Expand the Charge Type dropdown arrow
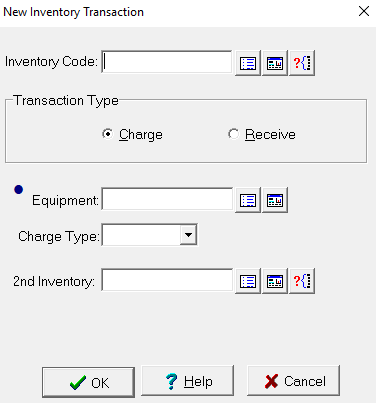Viewport: 376px width, 403px height. pos(188,235)
